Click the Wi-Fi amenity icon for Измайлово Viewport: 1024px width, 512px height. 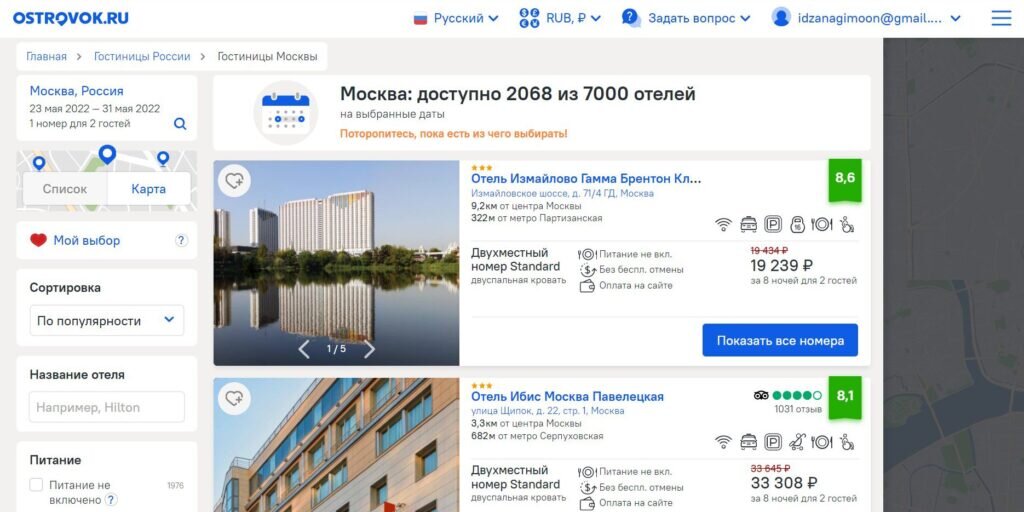tap(723, 225)
